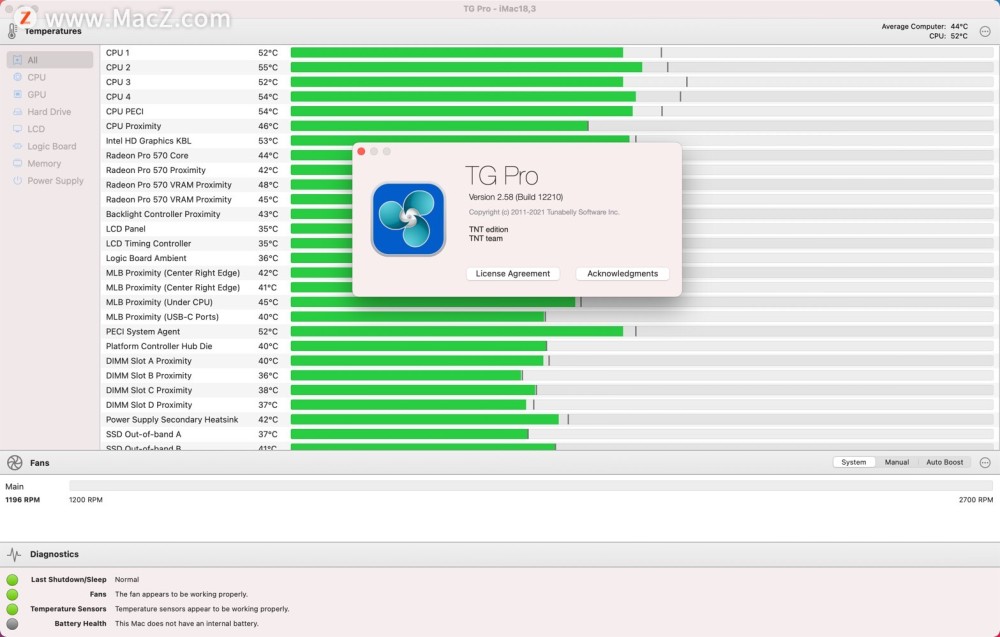Click the Diagnostics pulse icon
This screenshot has width=1000, height=637.
(14, 554)
